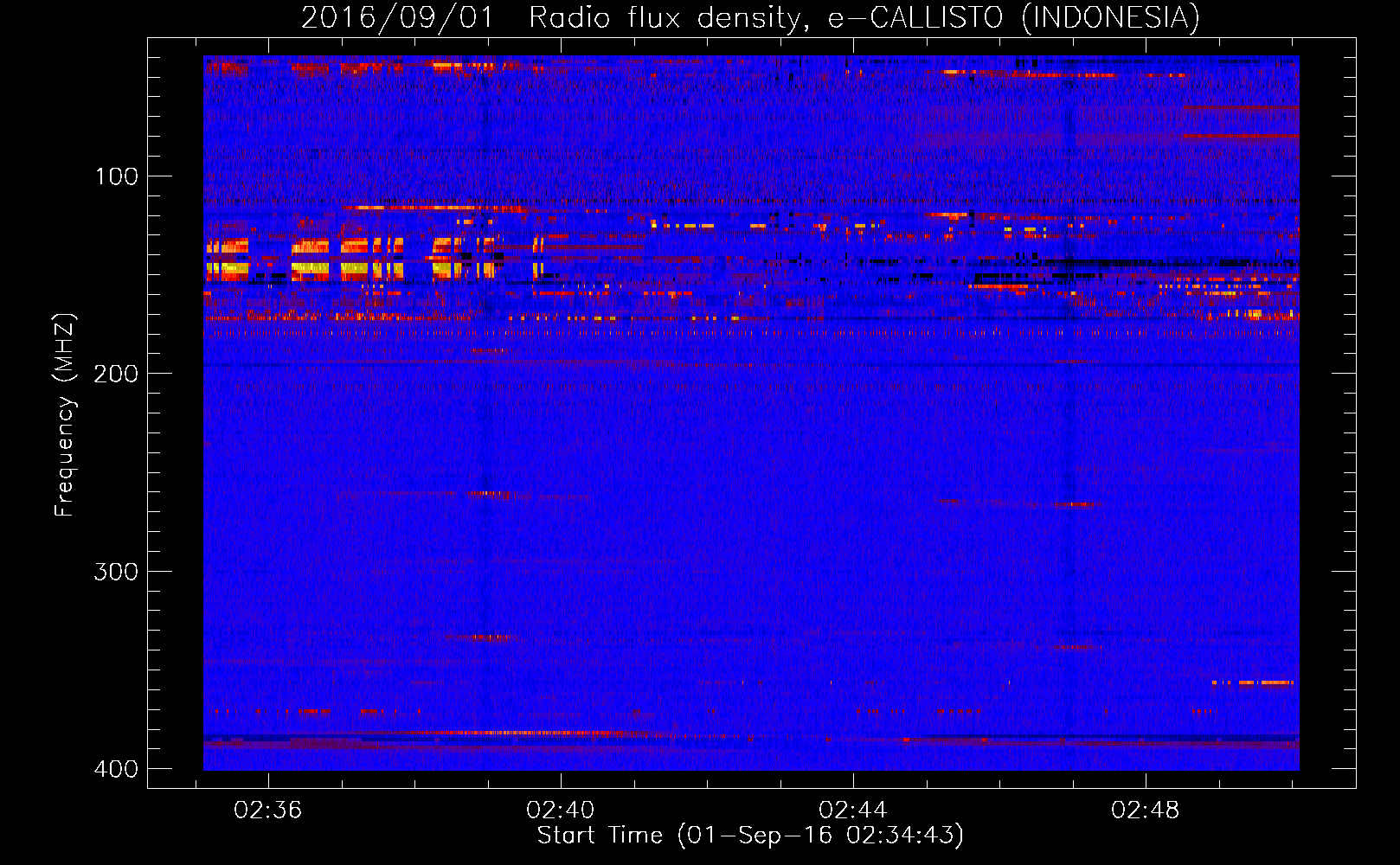
Task: Click the plot title "2016/09/01 Radio flux density, e-CALLISTO (INDONESIA)"
Action: click(750, 17)
